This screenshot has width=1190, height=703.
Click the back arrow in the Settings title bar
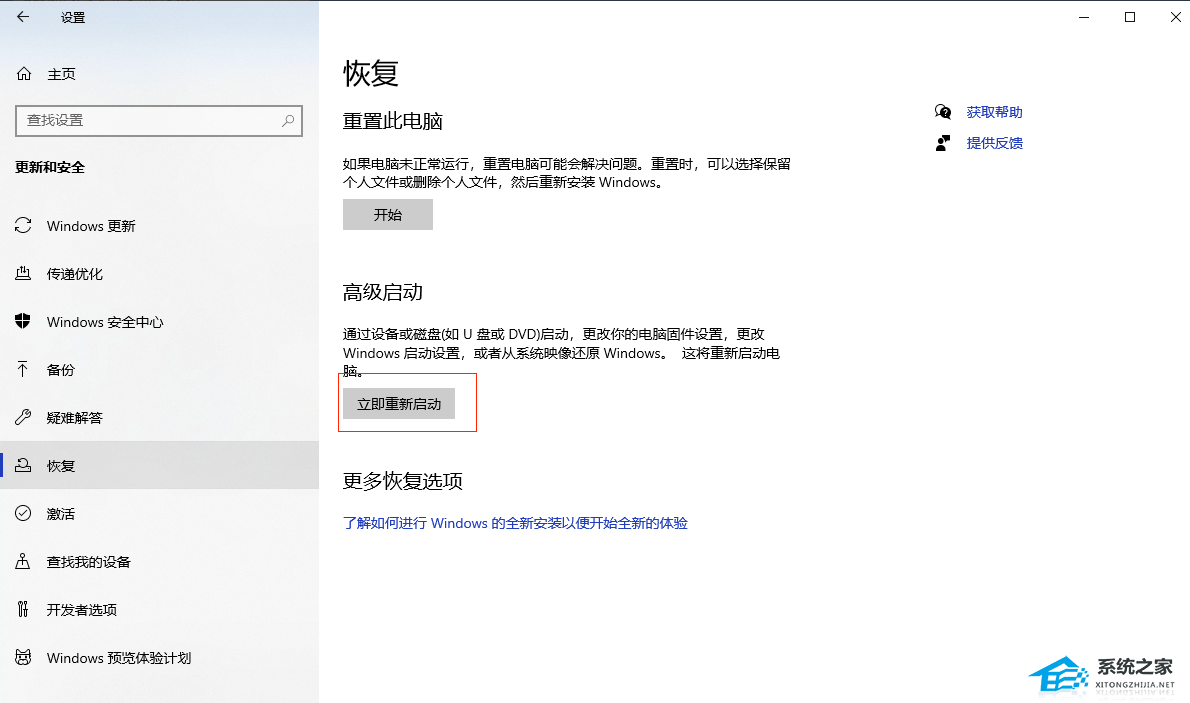click(x=23, y=17)
